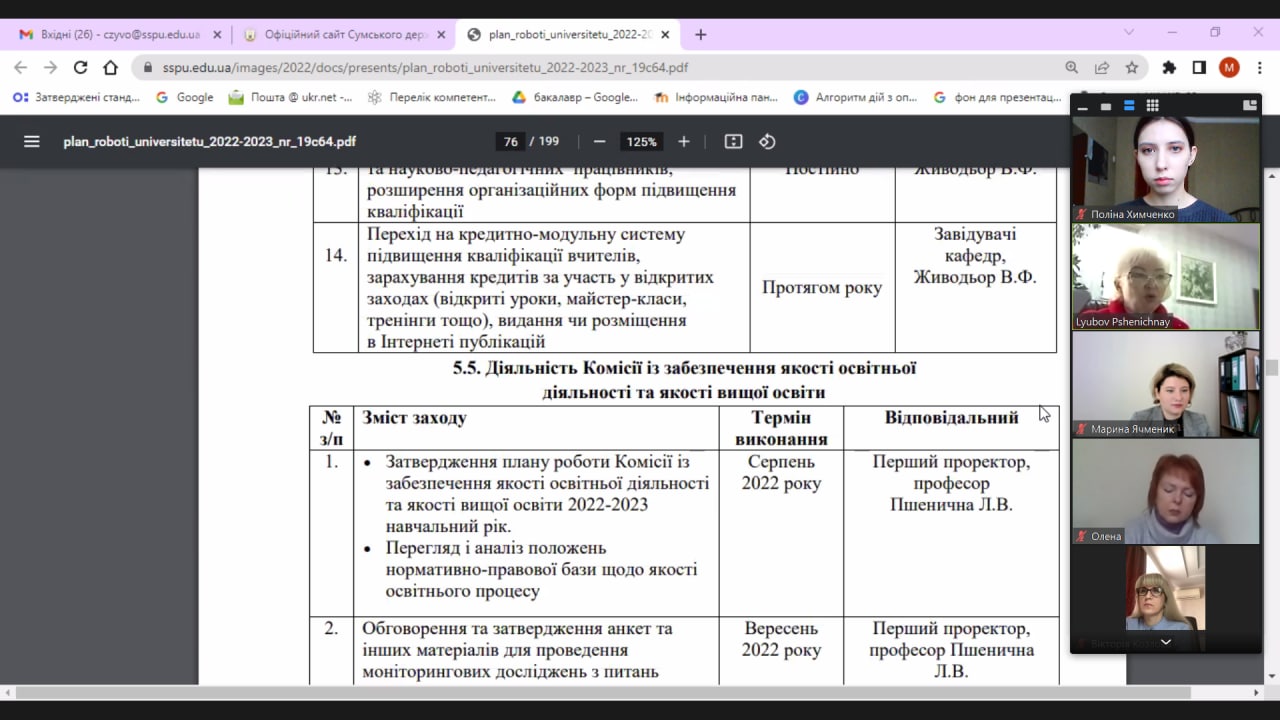Open the фон для презентац... bookmark
1280x720 pixels.
(x=997, y=97)
